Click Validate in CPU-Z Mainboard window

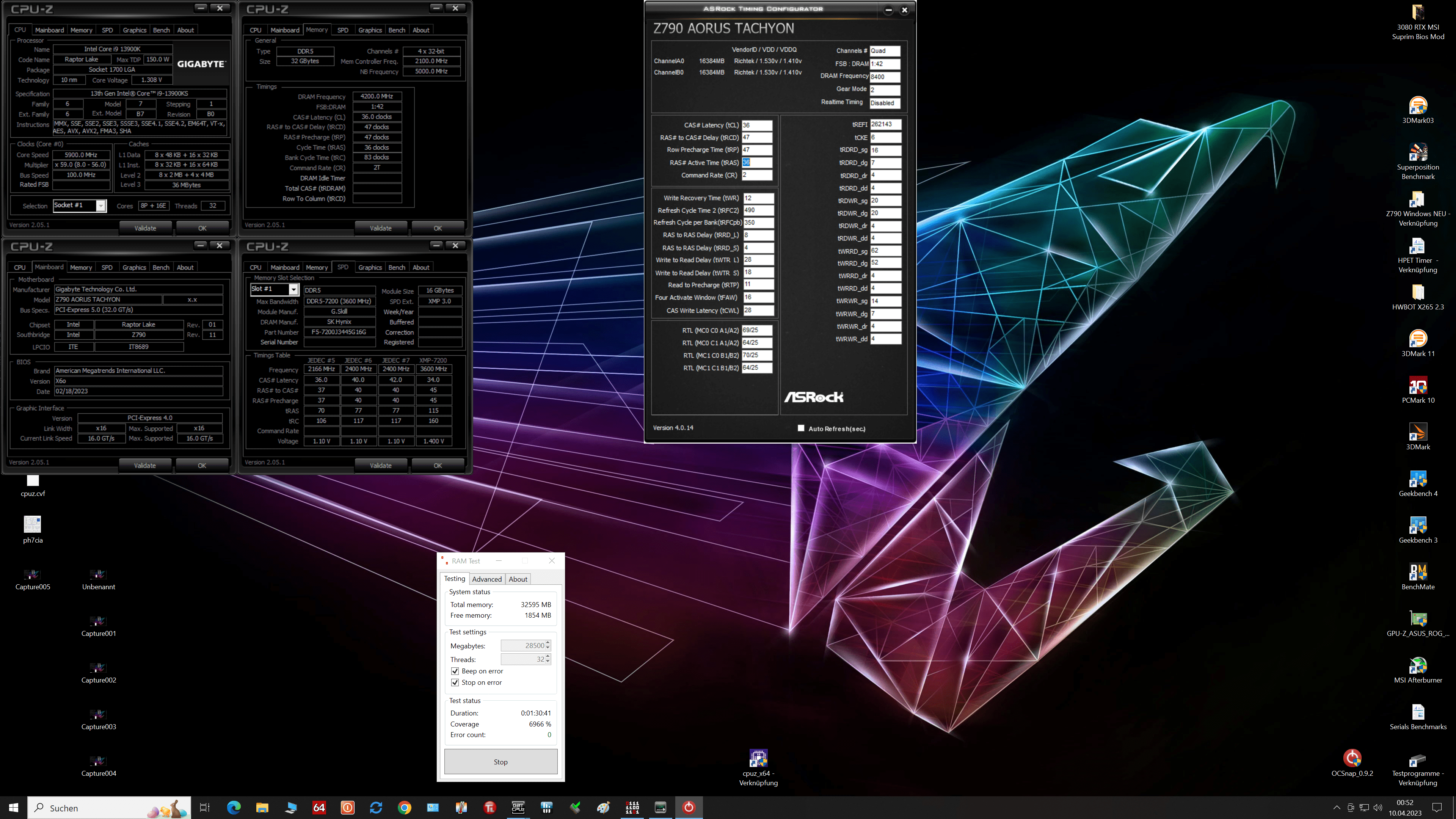(145, 465)
